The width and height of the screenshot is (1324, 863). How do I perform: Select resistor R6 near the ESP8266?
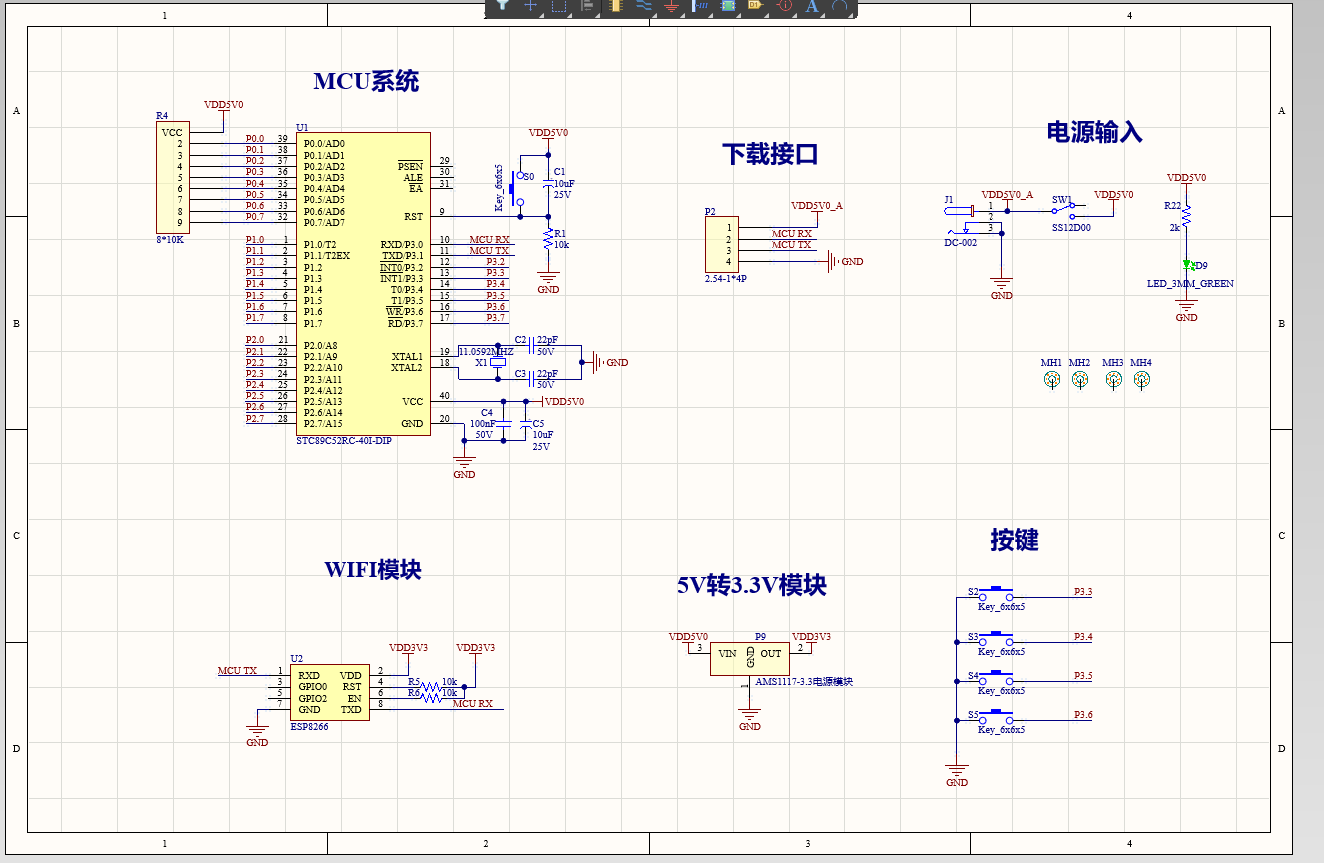pos(431,698)
